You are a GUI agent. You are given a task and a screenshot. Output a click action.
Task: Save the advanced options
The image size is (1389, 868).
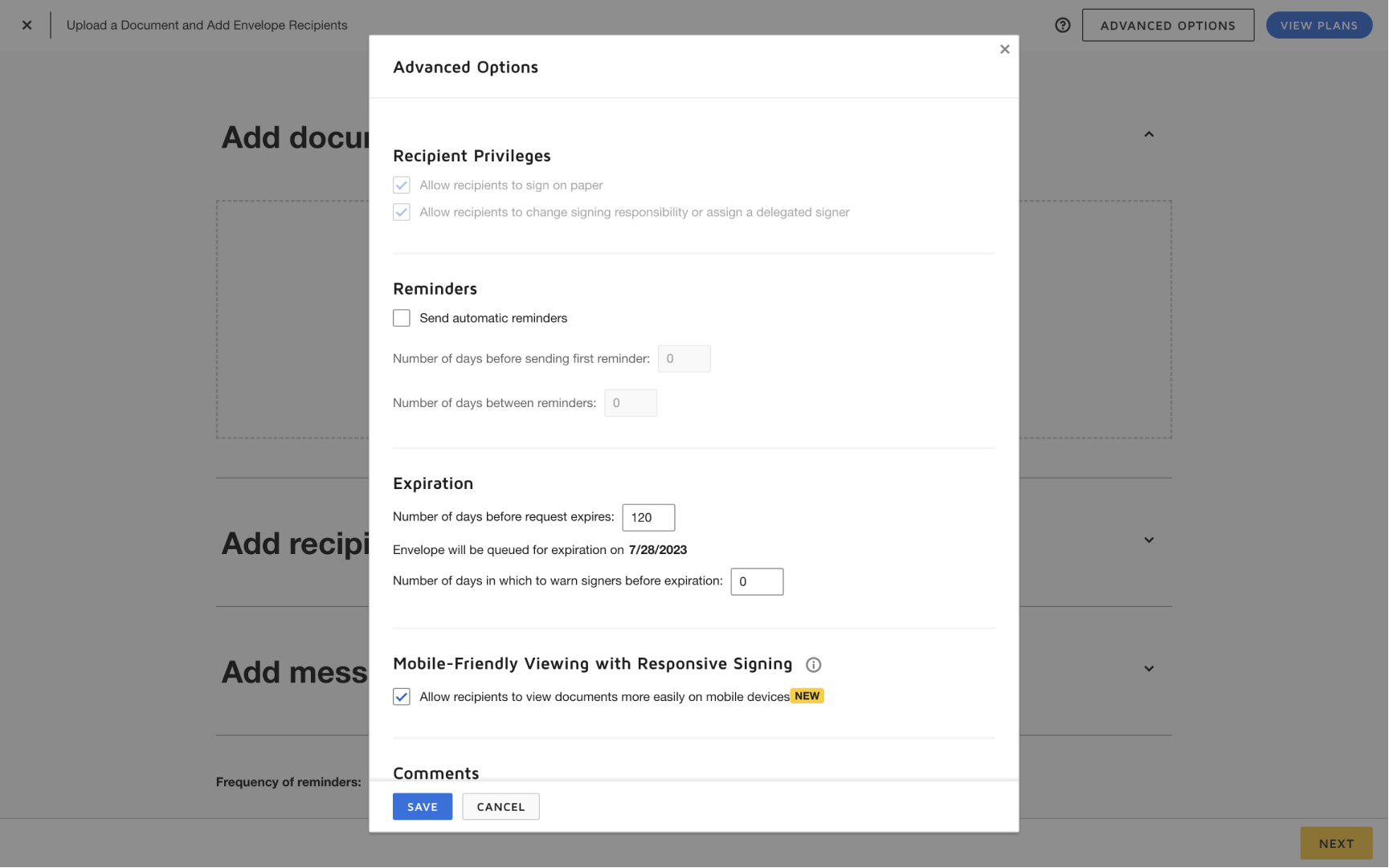[x=422, y=806]
